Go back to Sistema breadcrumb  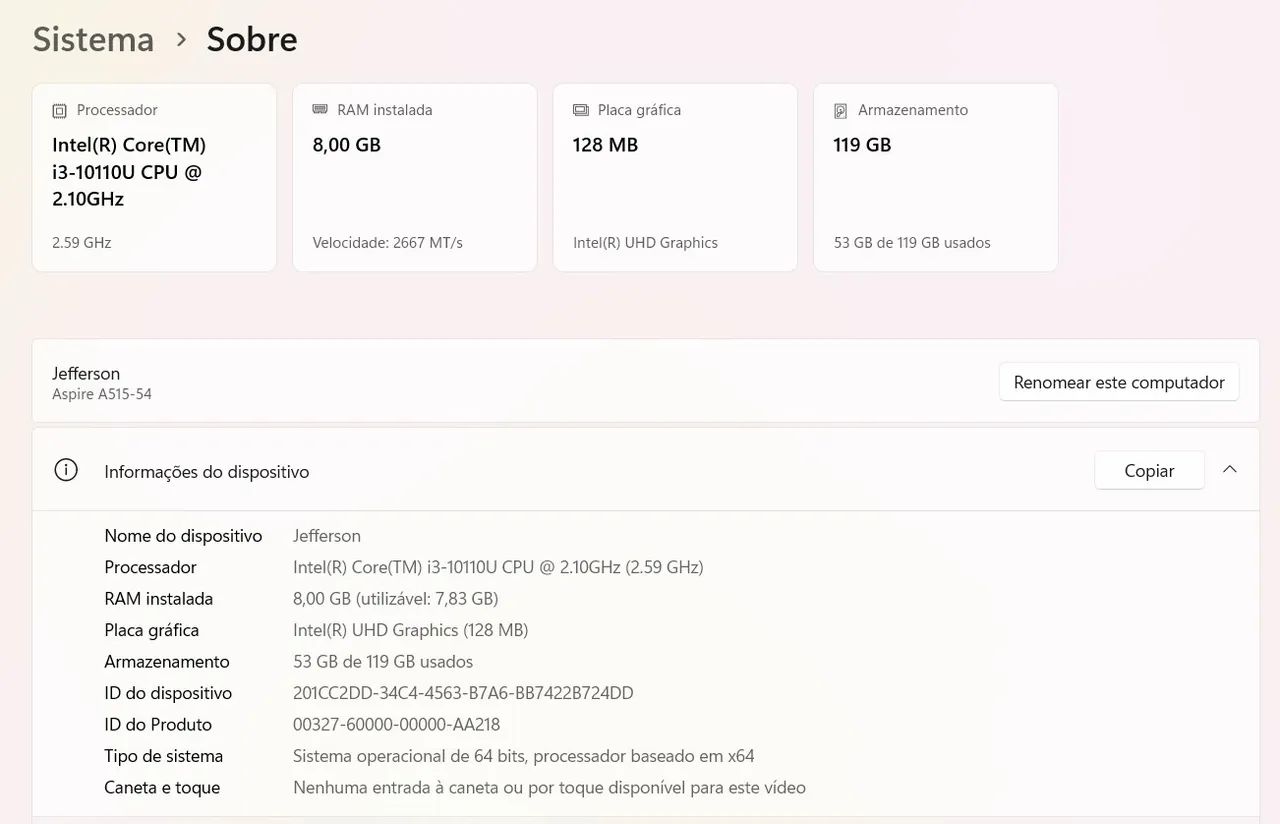point(93,39)
